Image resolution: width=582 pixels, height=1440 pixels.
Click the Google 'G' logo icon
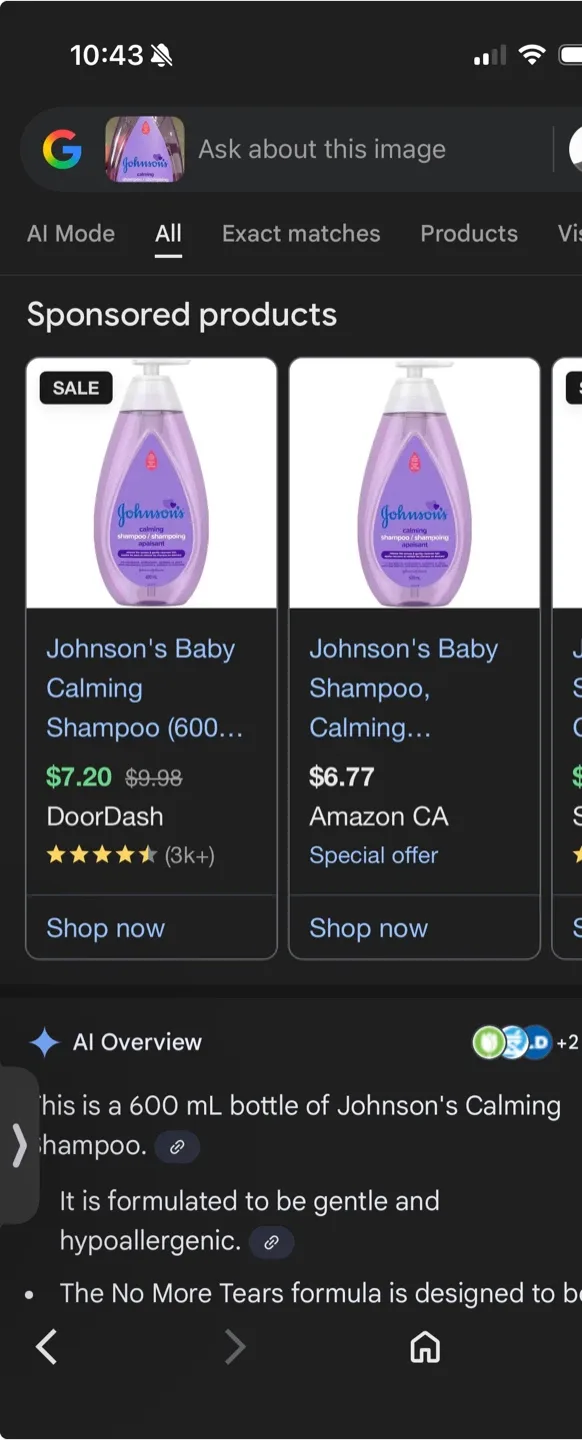(x=62, y=149)
